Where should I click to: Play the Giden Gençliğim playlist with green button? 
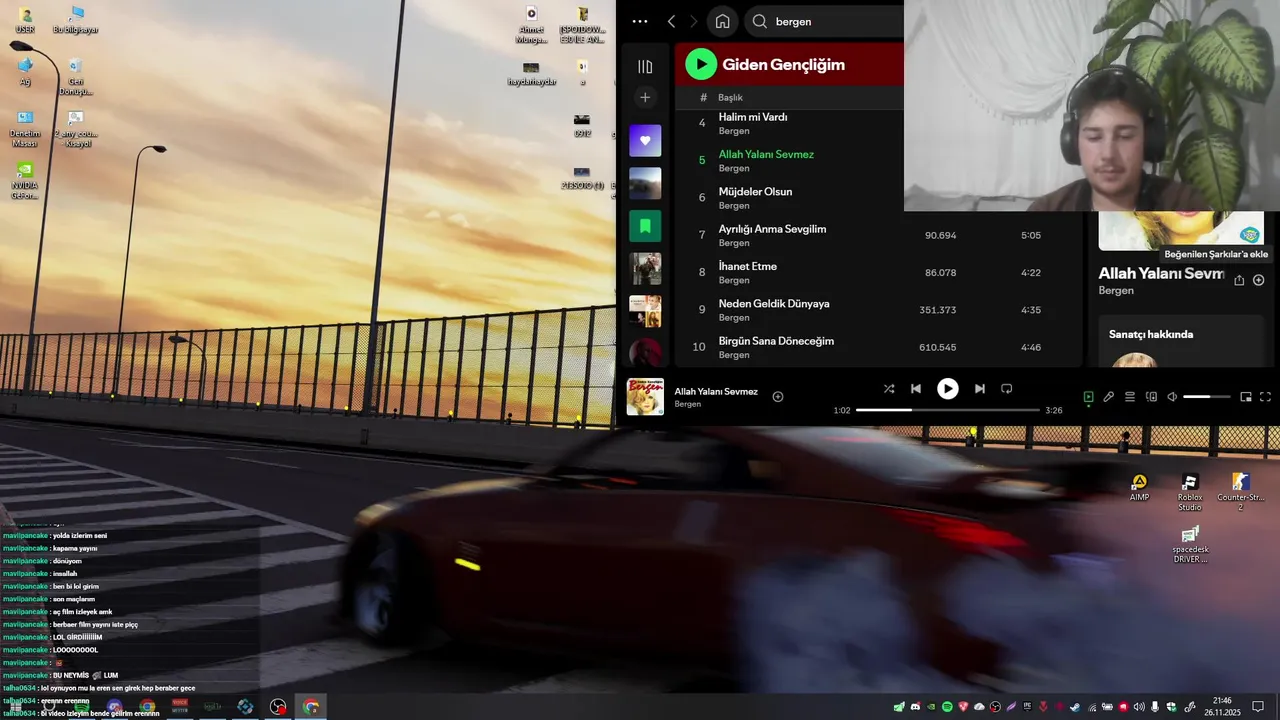(701, 64)
